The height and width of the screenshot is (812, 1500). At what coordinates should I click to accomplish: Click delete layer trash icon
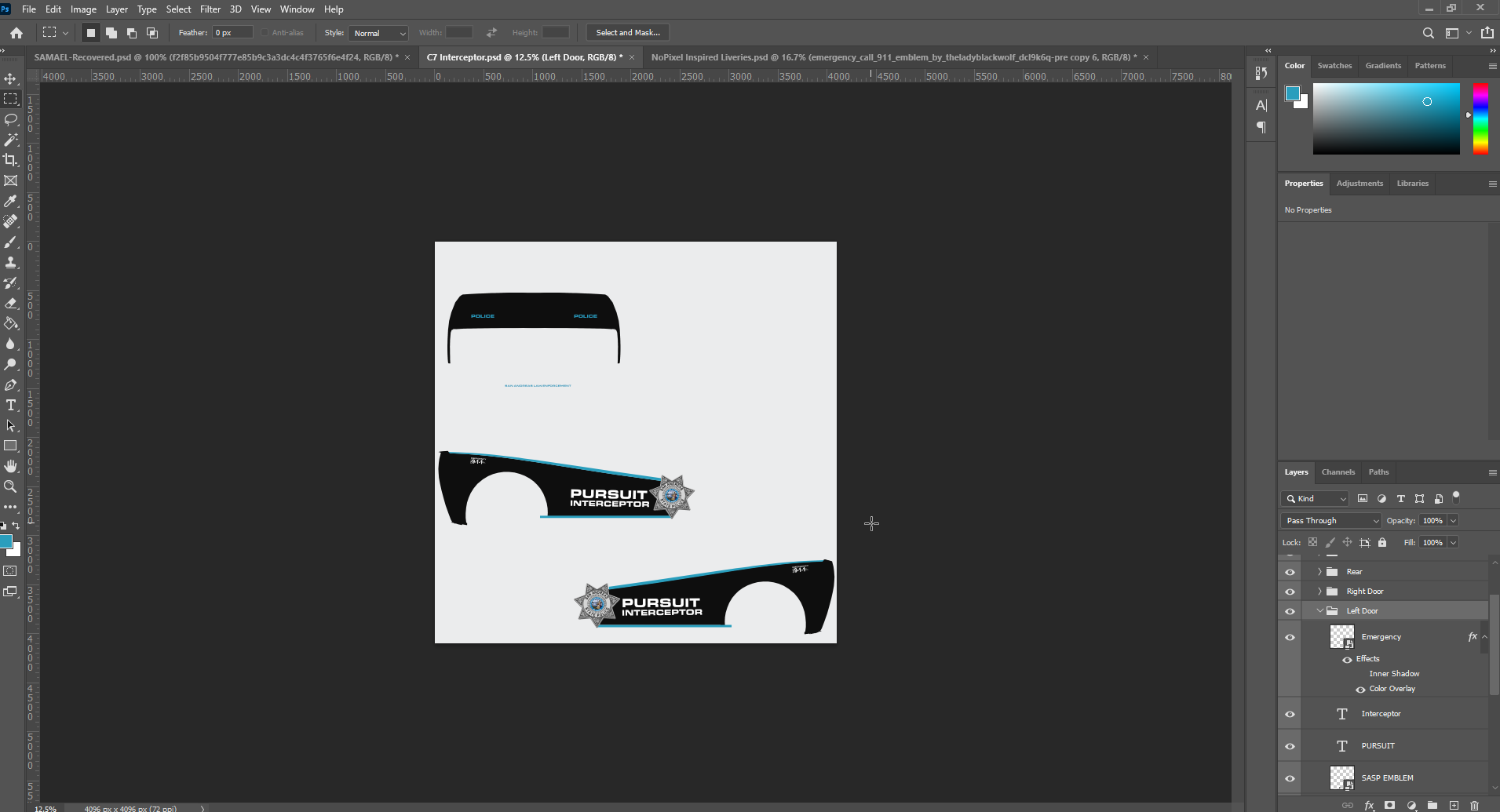[1474, 805]
